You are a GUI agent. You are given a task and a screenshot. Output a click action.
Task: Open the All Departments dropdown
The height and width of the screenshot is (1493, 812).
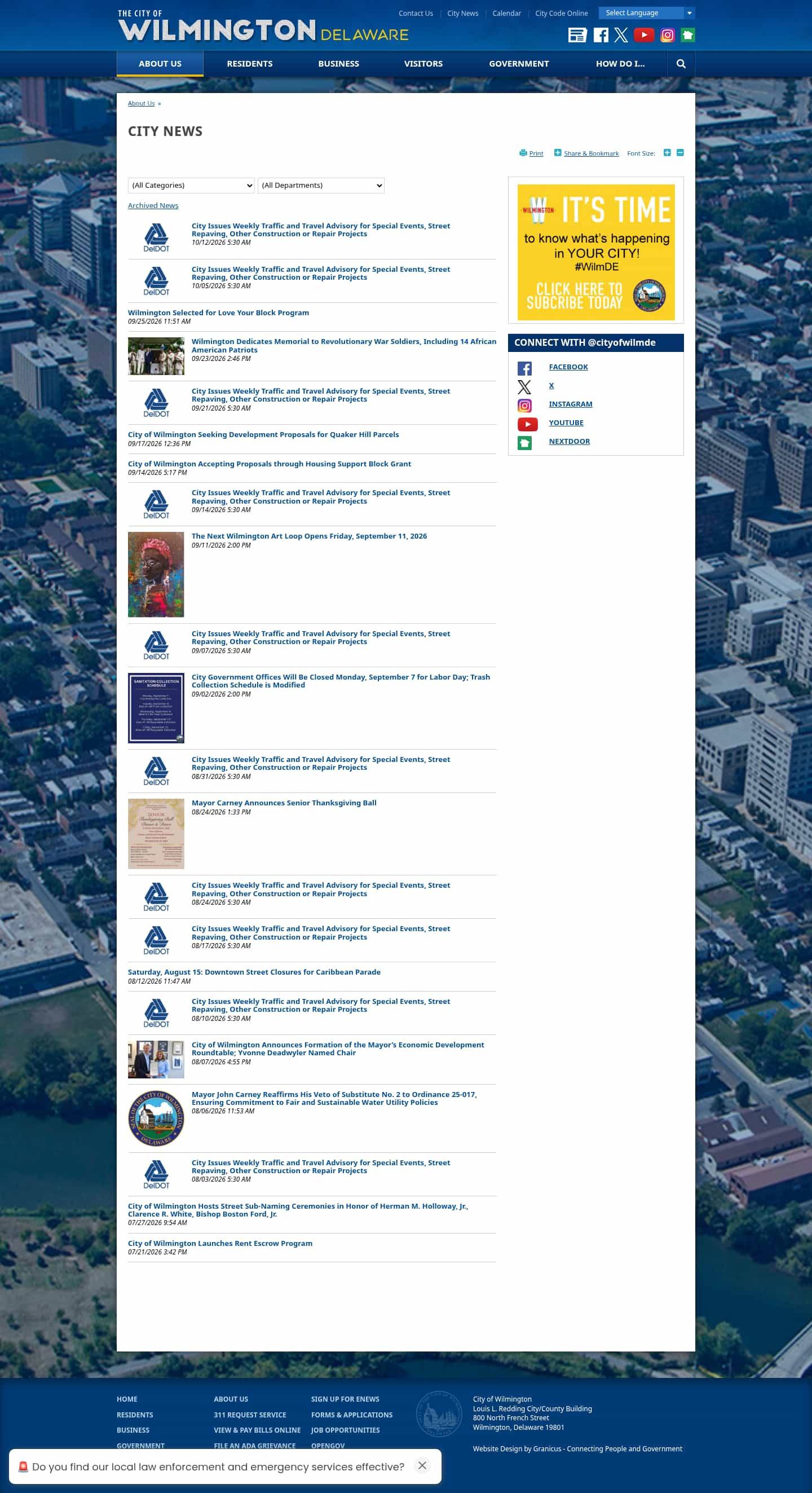321,186
